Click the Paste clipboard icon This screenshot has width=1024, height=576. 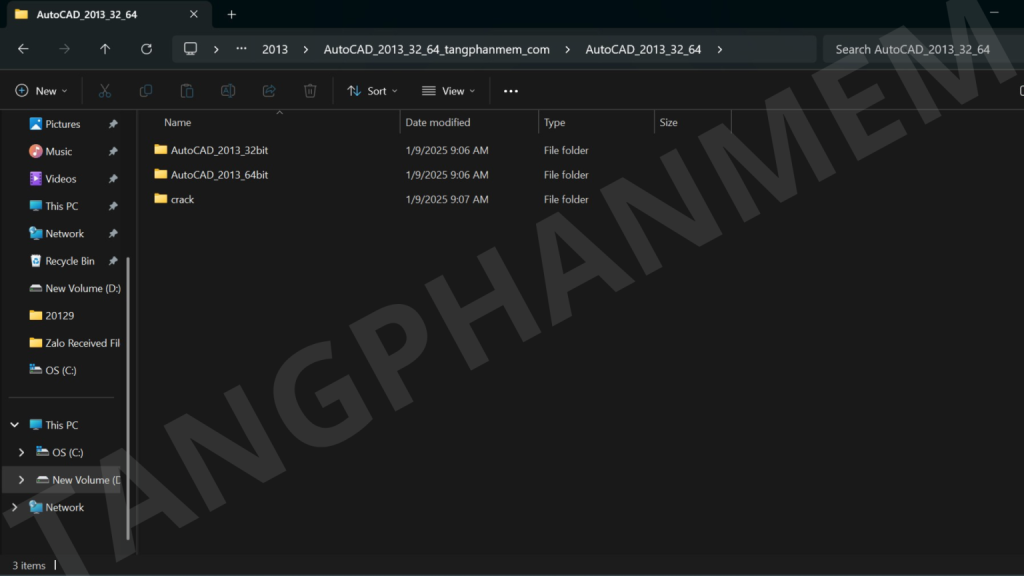point(187,91)
